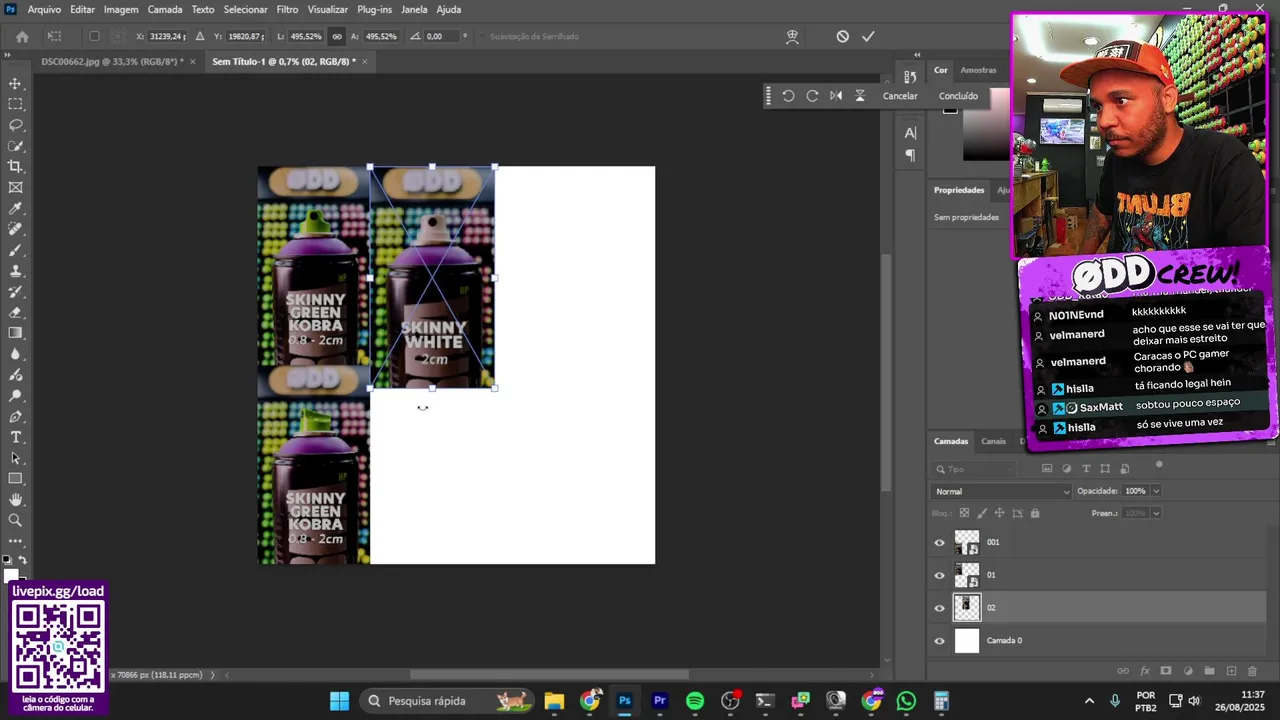
Task: Flip horizontally using floating bar icon
Action: tap(836, 96)
